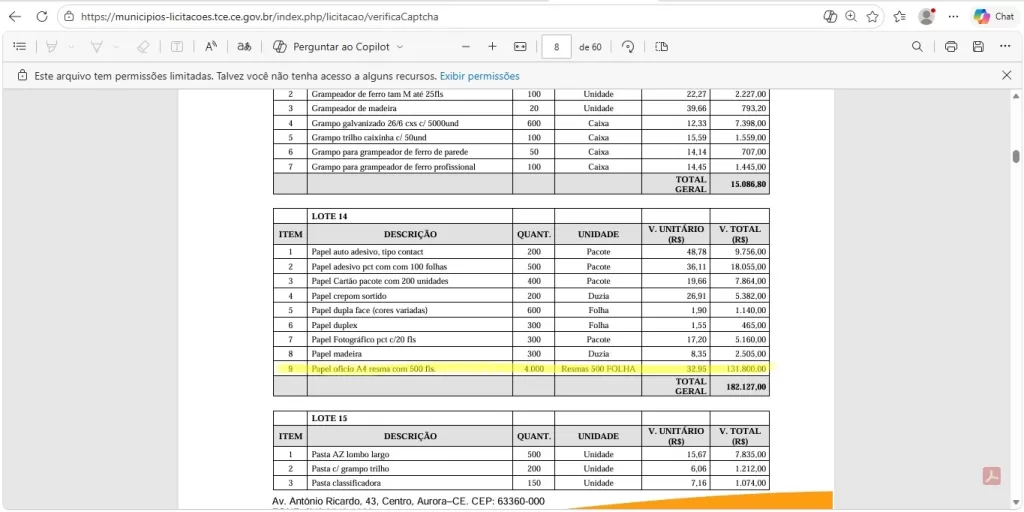Open the PDF table of contents sidebar
This screenshot has width=1024, height=512.
pyautogui.click(x=19, y=47)
